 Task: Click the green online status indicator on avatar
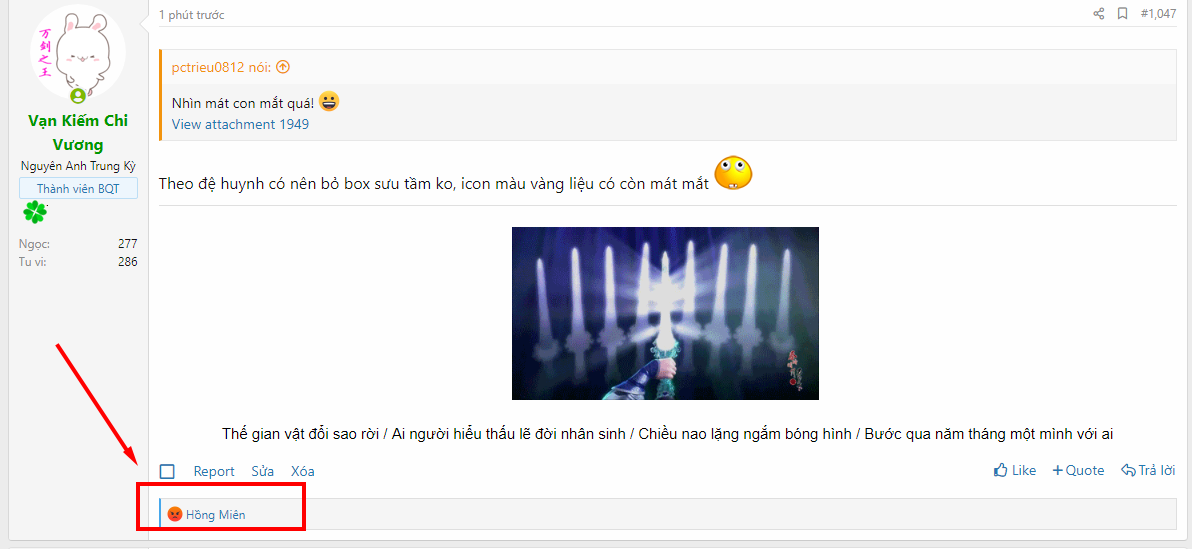(78, 96)
